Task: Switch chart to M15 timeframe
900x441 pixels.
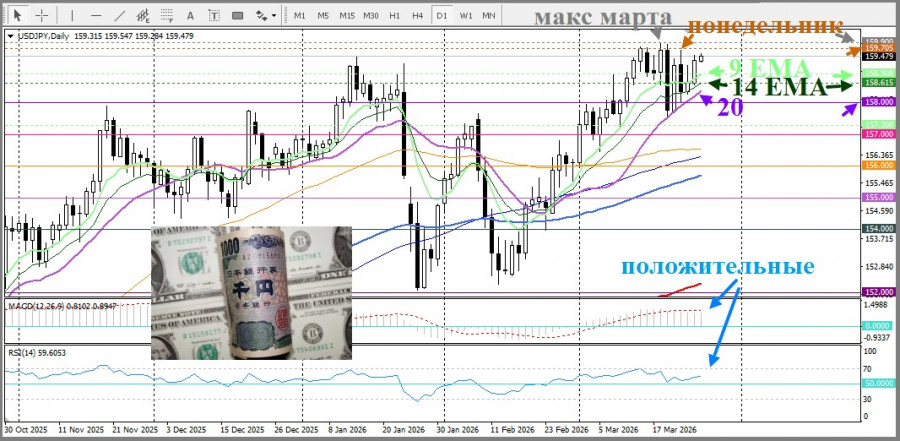Action: (347, 16)
